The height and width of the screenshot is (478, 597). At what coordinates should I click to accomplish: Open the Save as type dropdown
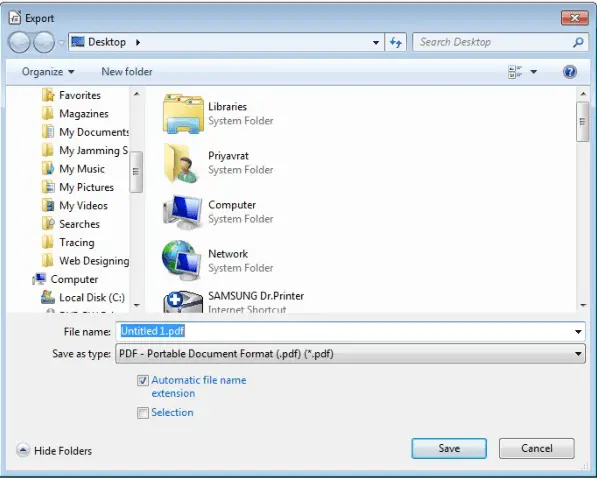click(350, 354)
